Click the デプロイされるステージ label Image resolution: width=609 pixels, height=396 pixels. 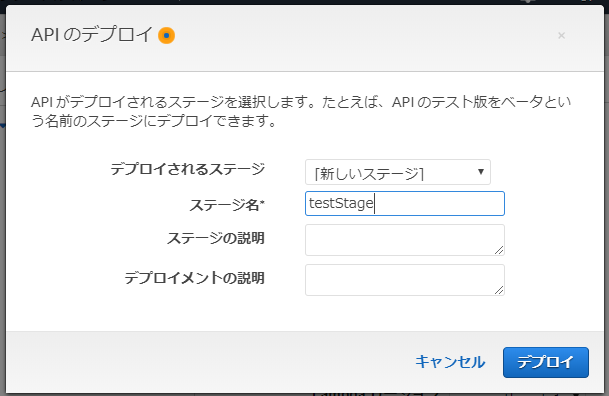point(188,169)
